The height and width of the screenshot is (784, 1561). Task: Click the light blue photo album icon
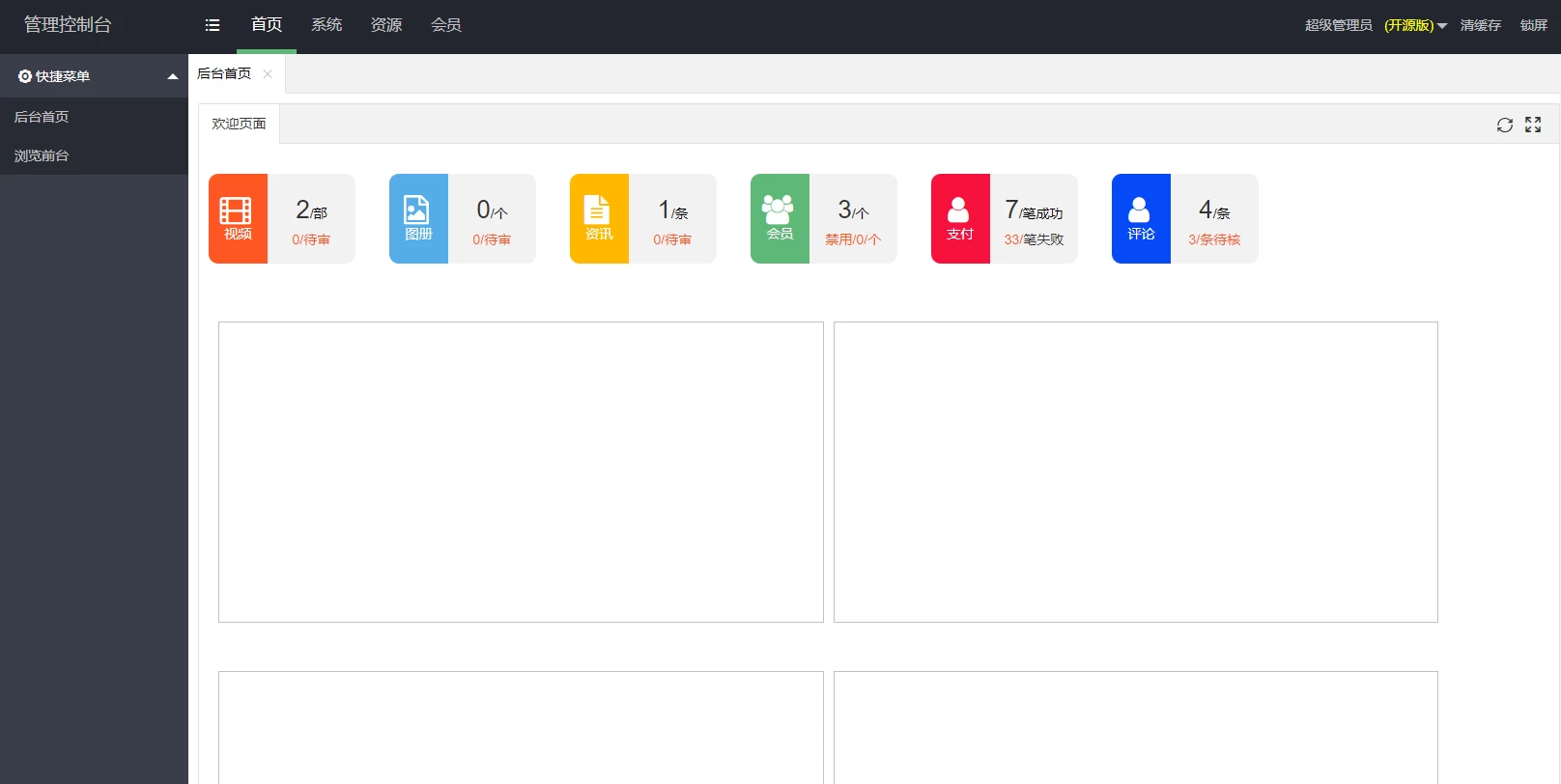418,218
